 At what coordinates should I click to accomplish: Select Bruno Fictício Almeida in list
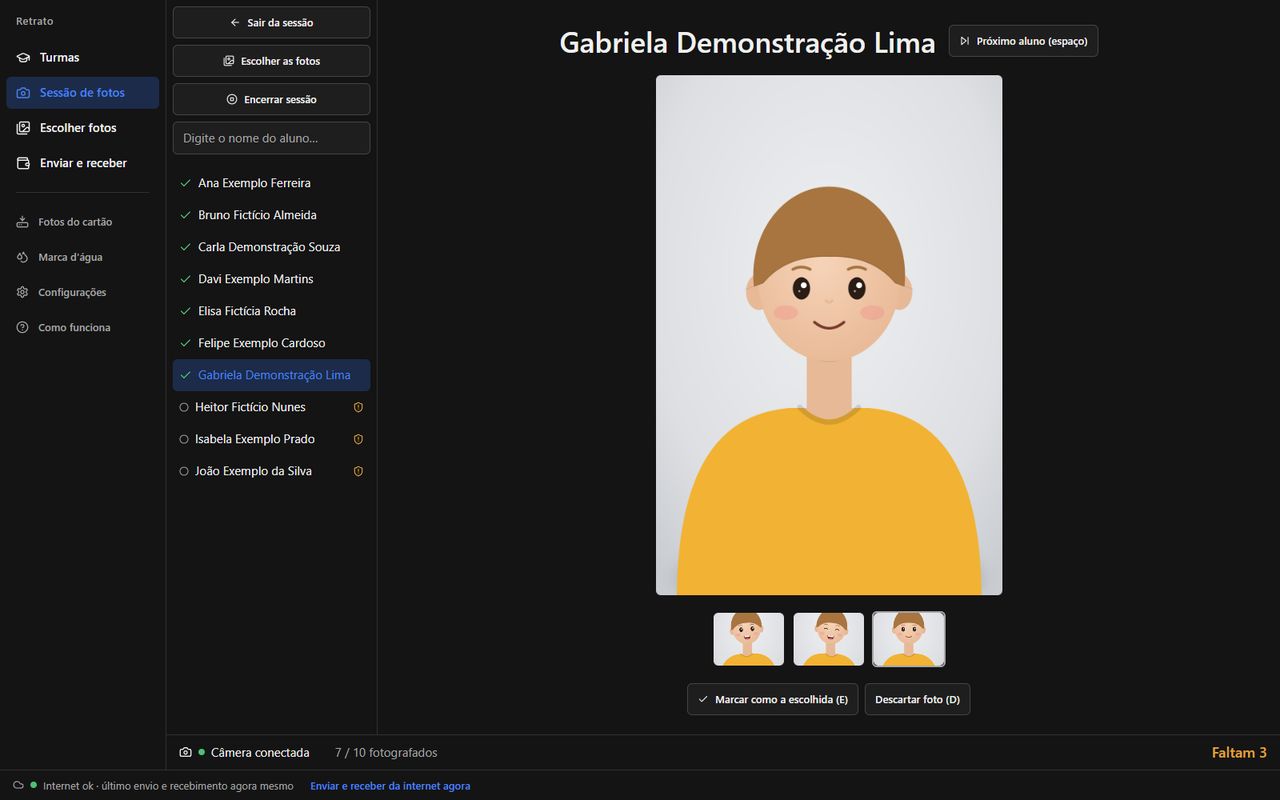coord(271,215)
